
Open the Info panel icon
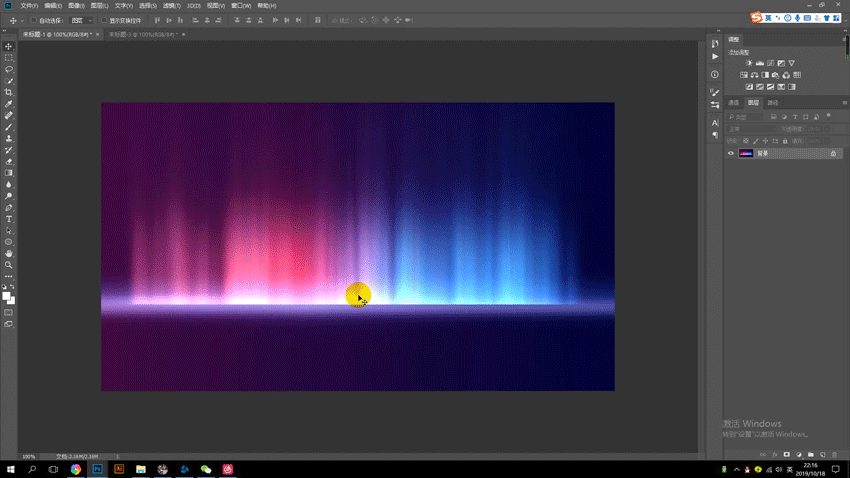pyautogui.click(x=715, y=74)
